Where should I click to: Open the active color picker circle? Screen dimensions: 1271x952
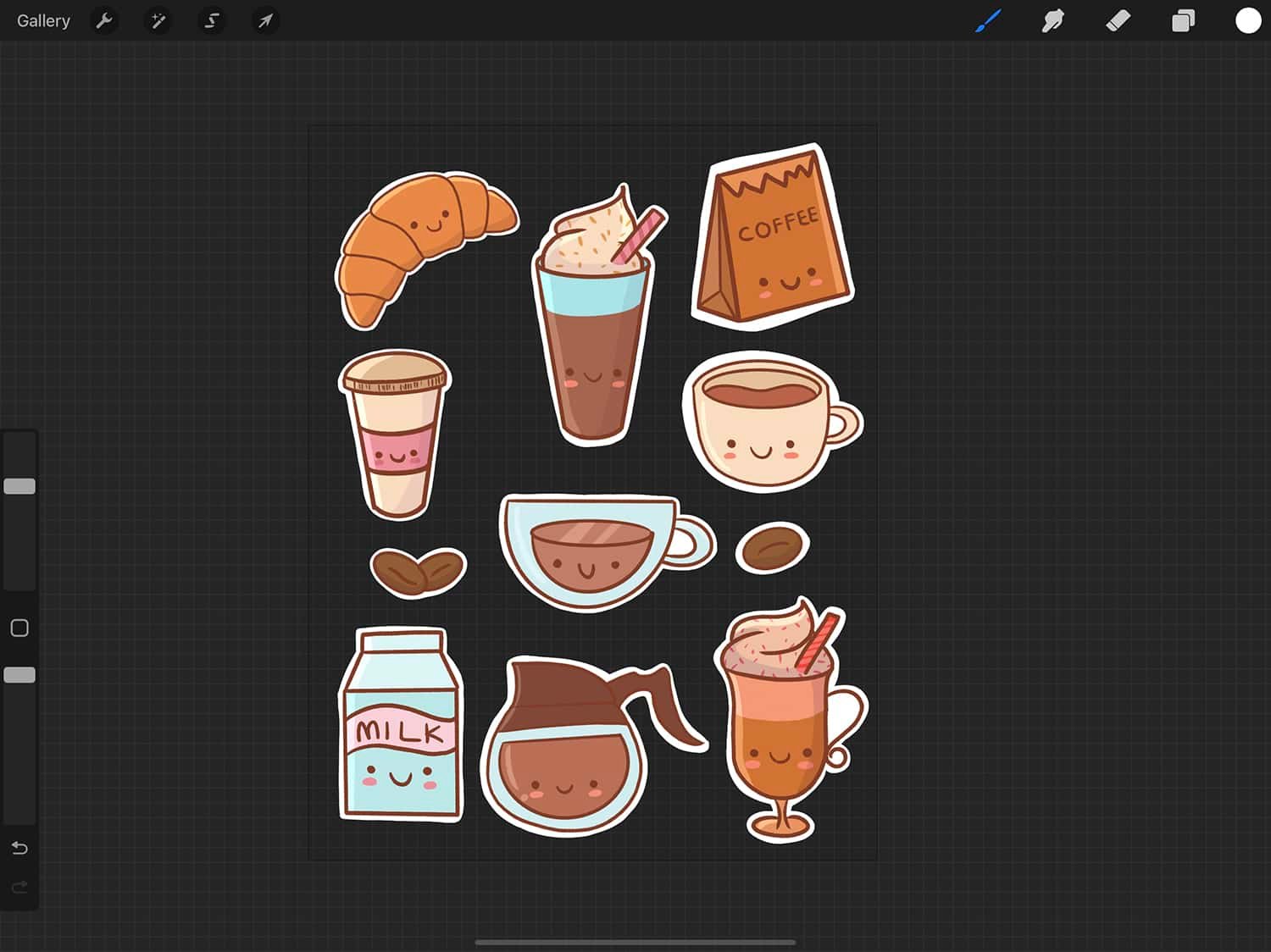1248,20
